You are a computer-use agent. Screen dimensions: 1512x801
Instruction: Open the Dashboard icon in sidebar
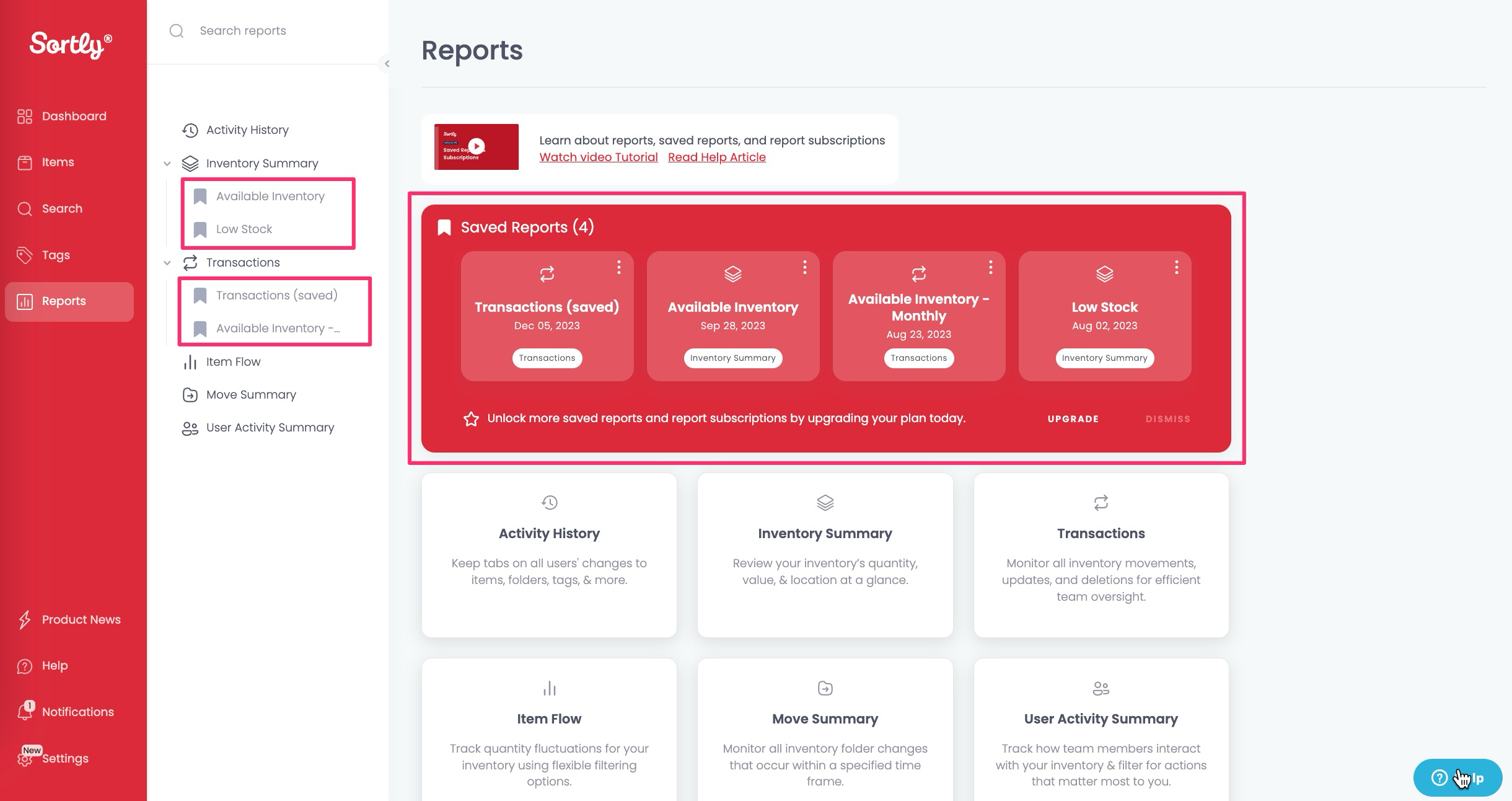point(25,117)
